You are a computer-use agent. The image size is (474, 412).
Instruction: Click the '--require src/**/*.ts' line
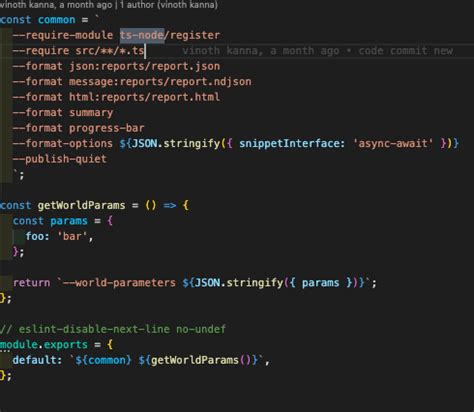[x=78, y=51]
